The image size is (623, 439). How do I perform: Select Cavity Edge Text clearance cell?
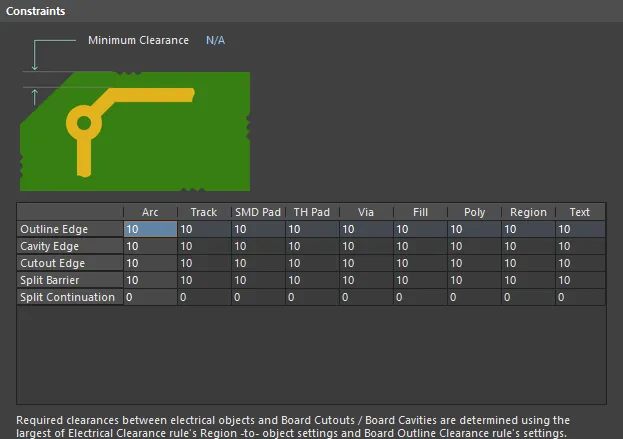(x=580, y=246)
